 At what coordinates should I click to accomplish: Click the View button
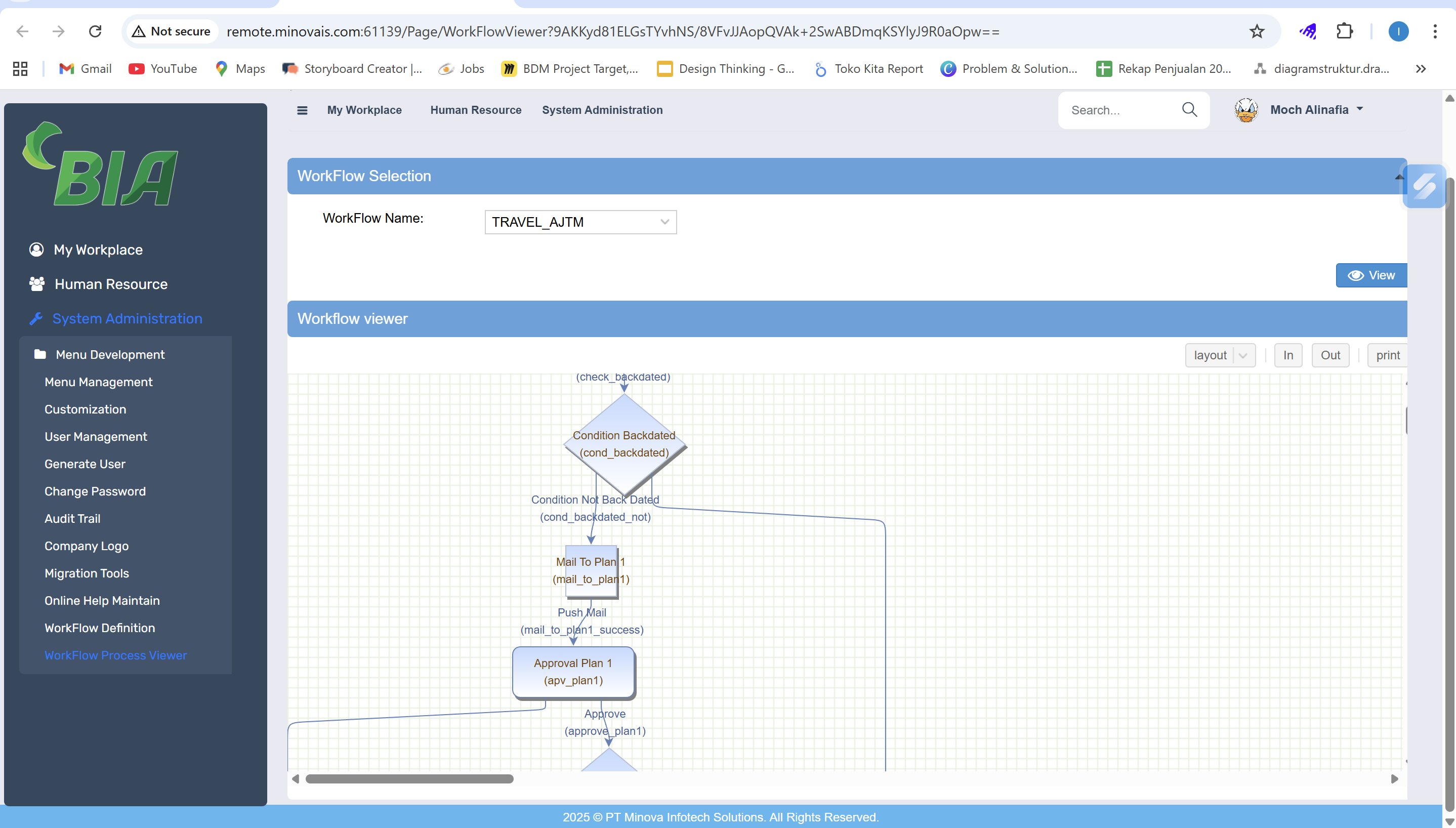1370,275
